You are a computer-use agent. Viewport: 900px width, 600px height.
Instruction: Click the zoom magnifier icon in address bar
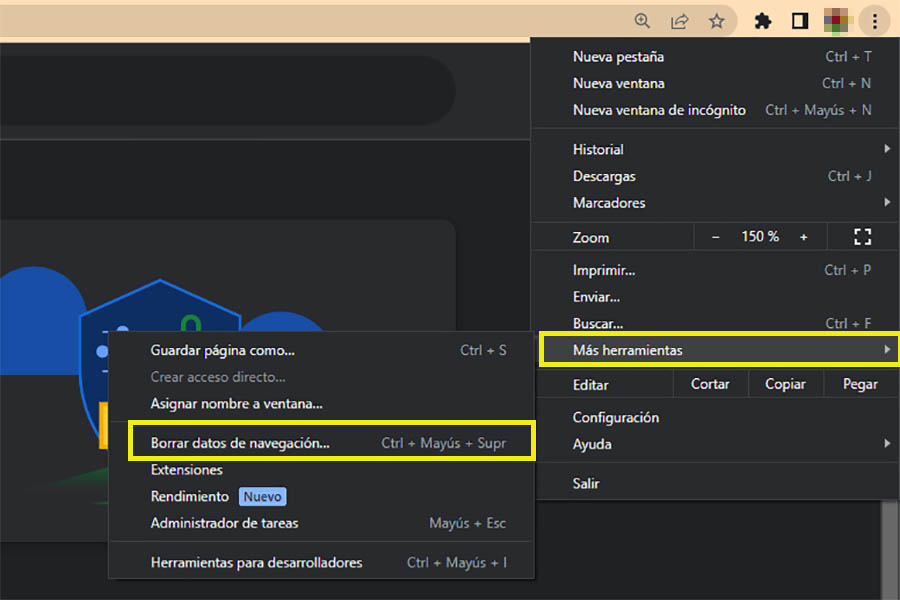642,21
